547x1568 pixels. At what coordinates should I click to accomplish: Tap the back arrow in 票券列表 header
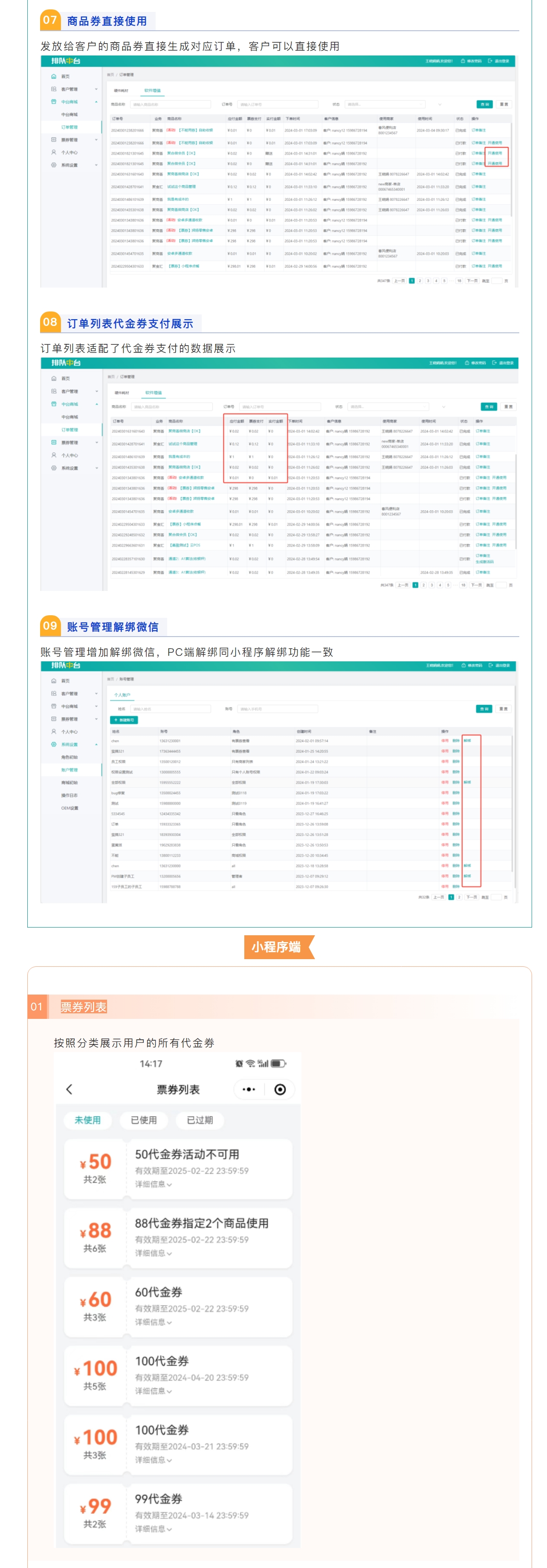(x=69, y=1089)
